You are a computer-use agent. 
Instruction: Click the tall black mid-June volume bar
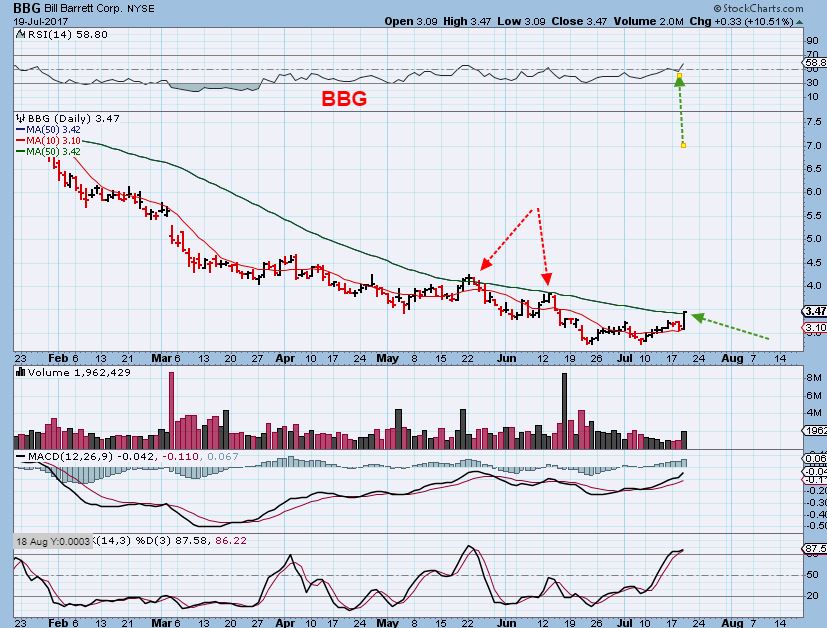pyautogui.click(x=564, y=411)
